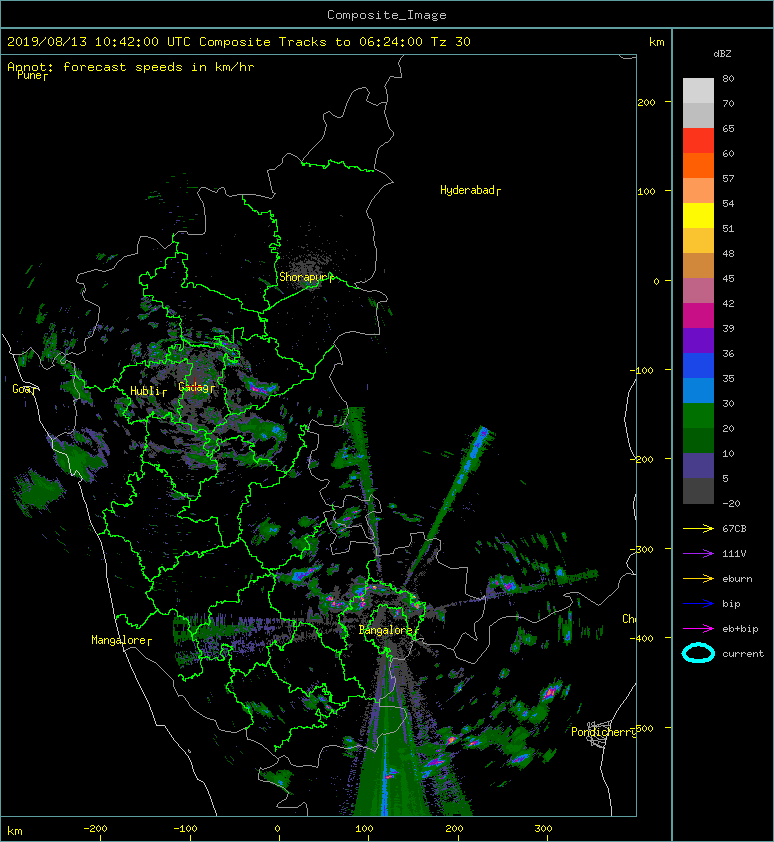Viewport: 774px width, 842px height.
Task: Click the -300 tick on vertical axis
Action: click(641, 549)
